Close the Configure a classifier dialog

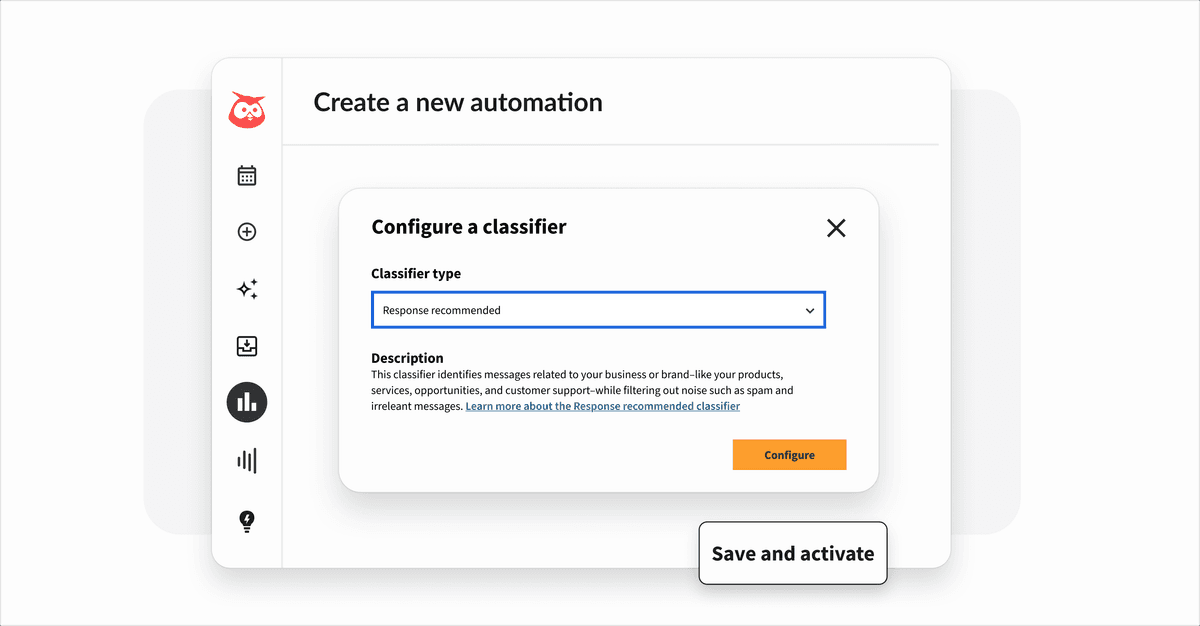pos(836,228)
